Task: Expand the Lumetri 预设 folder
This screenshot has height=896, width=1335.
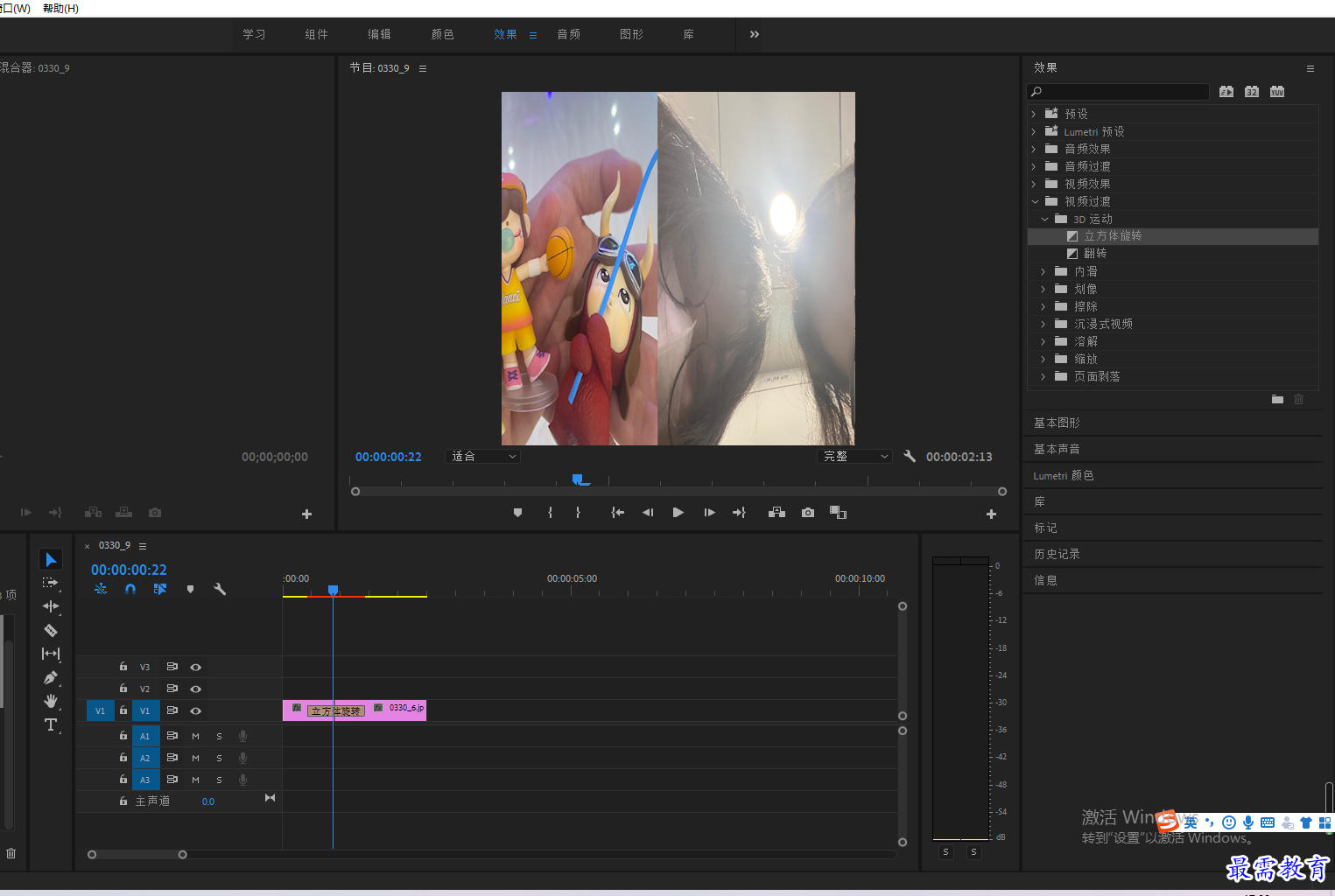Action: tap(1034, 131)
